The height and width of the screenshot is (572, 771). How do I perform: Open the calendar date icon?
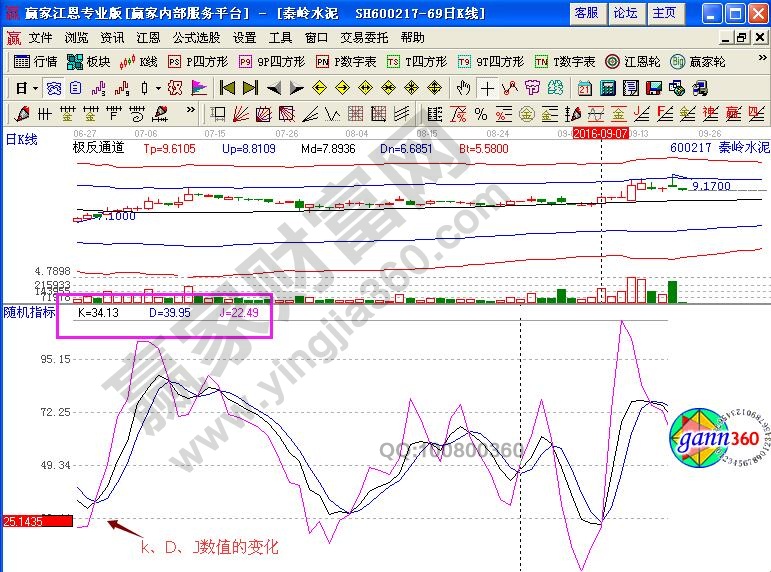click(x=585, y=89)
